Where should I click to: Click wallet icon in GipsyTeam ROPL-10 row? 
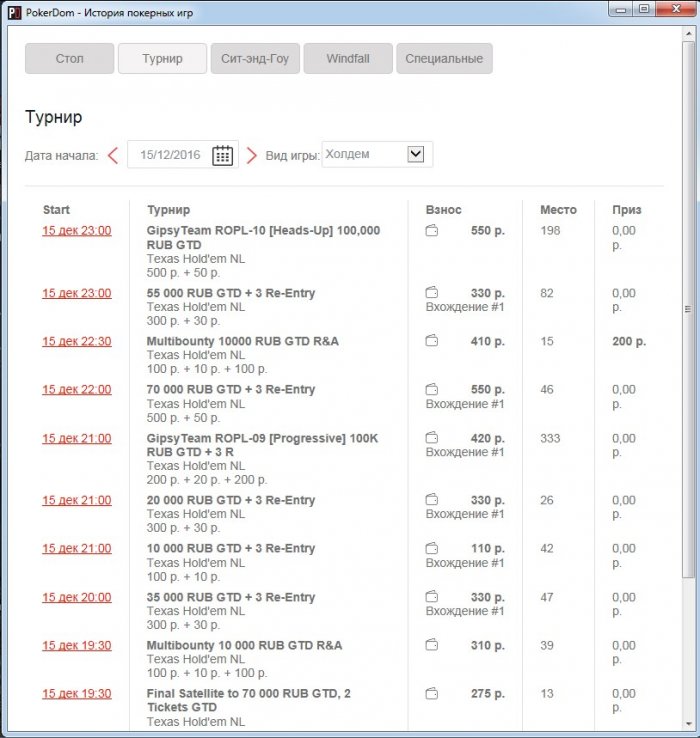(x=432, y=231)
